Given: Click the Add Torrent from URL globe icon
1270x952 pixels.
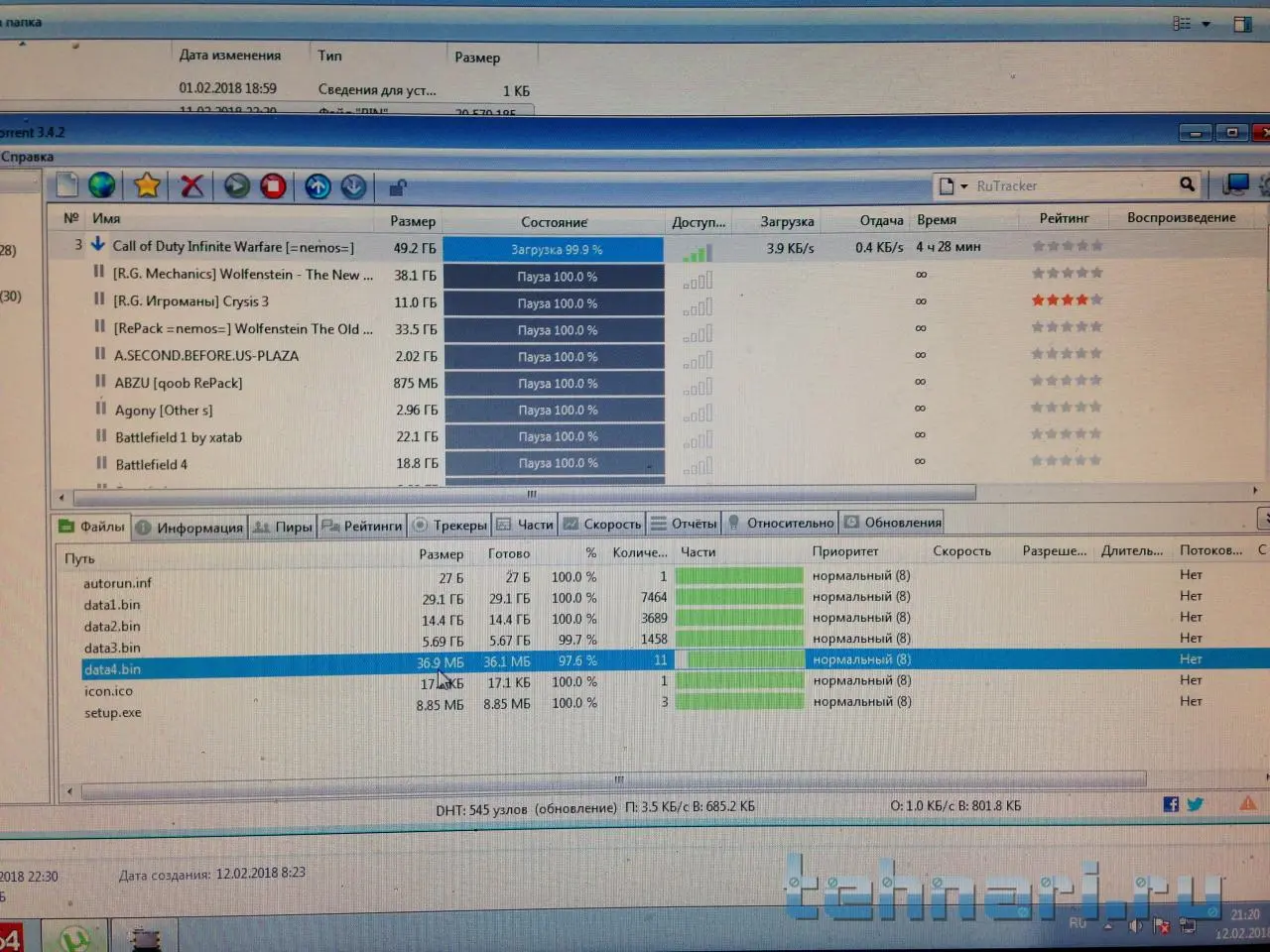Looking at the screenshot, I should pos(102,185).
